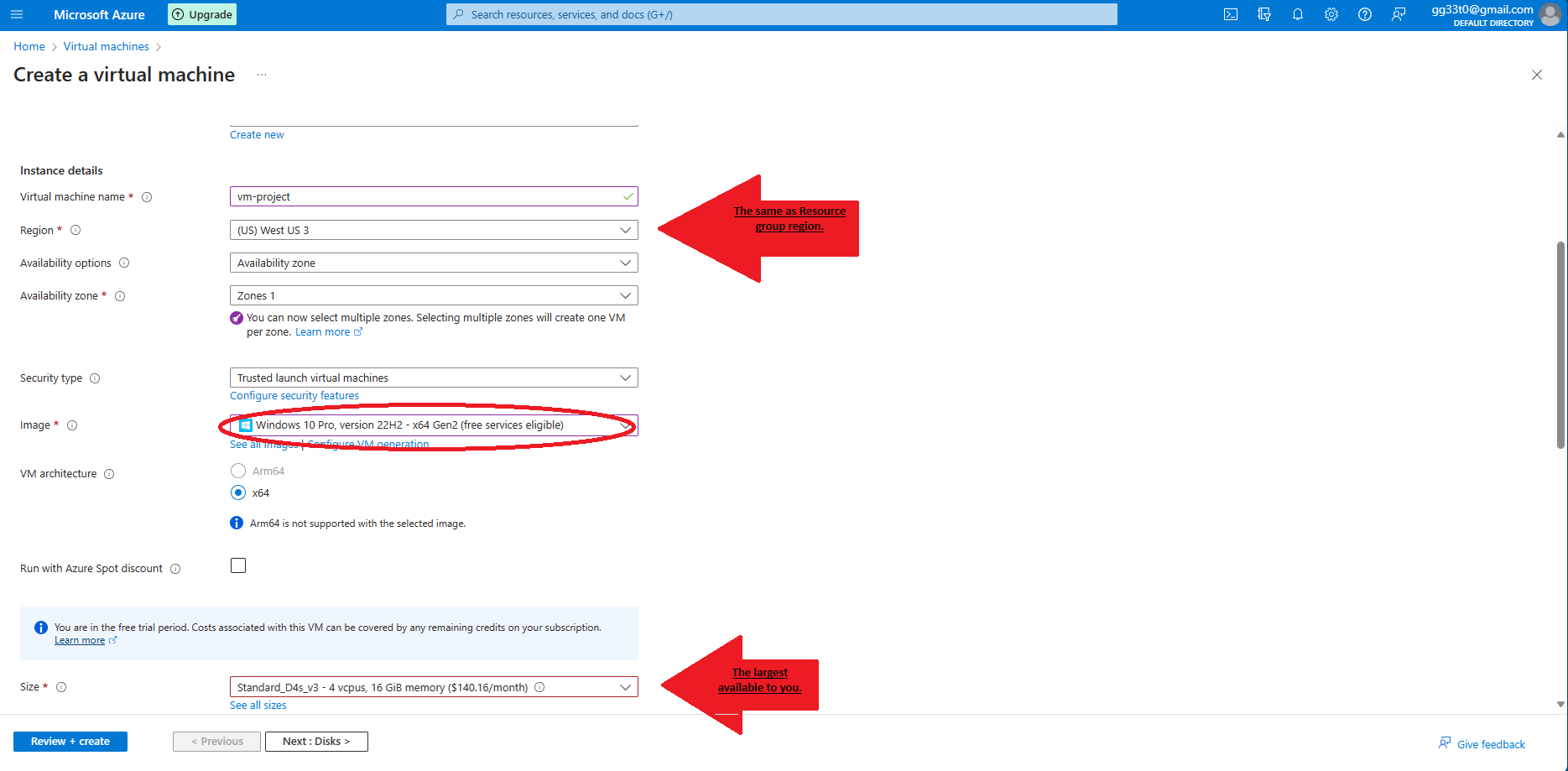Click the notifications bell icon
Screen dimensions: 1568x771
[x=1297, y=13]
